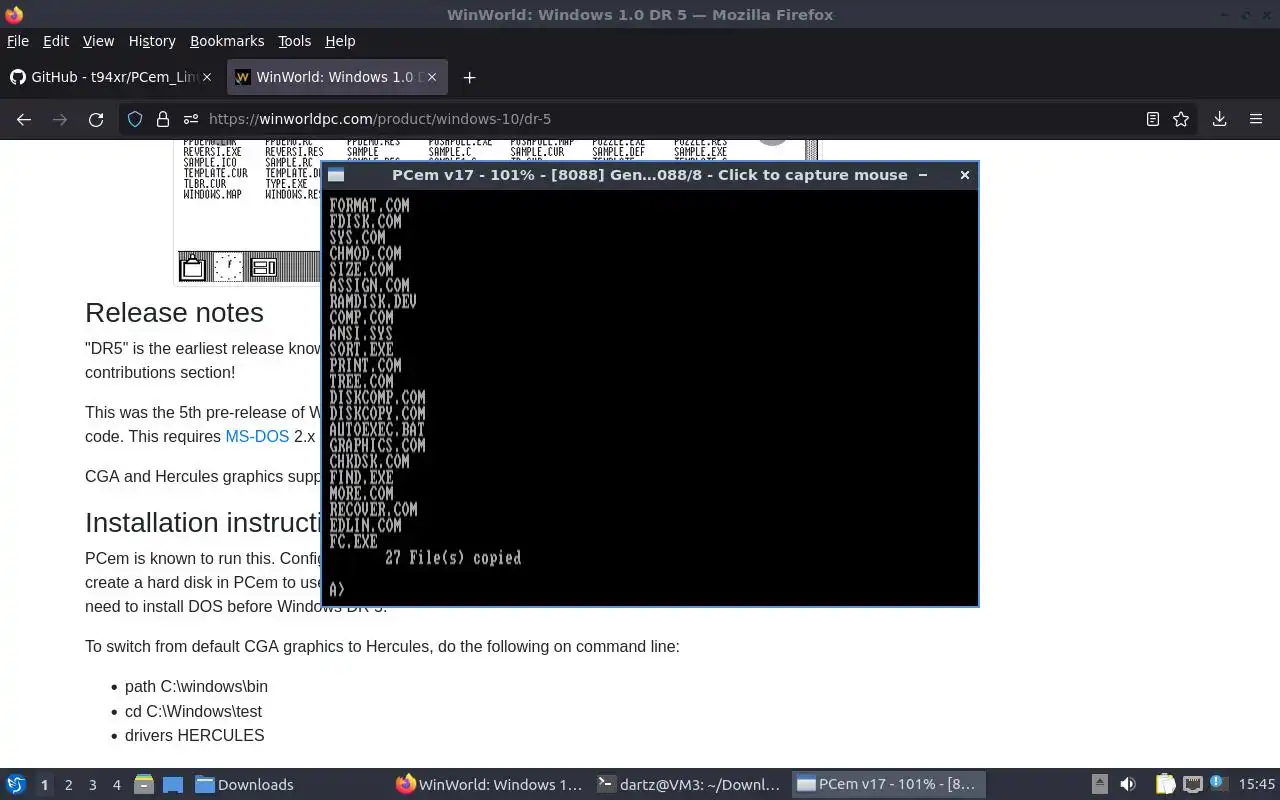Close the WinWorld Windows 1.0 tab
The width and height of the screenshot is (1280, 800).
(x=432, y=77)
